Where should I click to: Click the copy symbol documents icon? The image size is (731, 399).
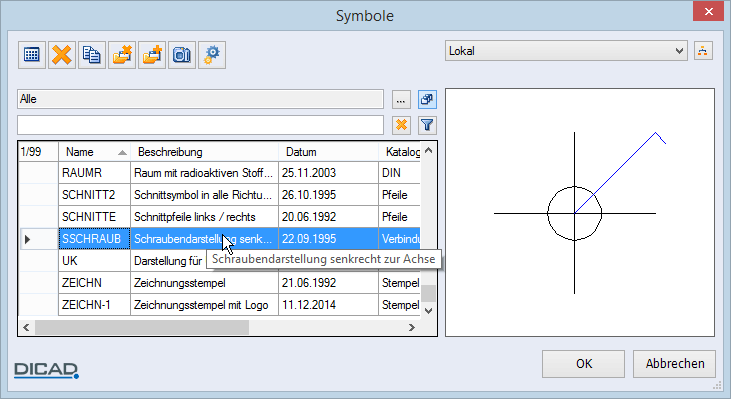[x=91, y=55]
